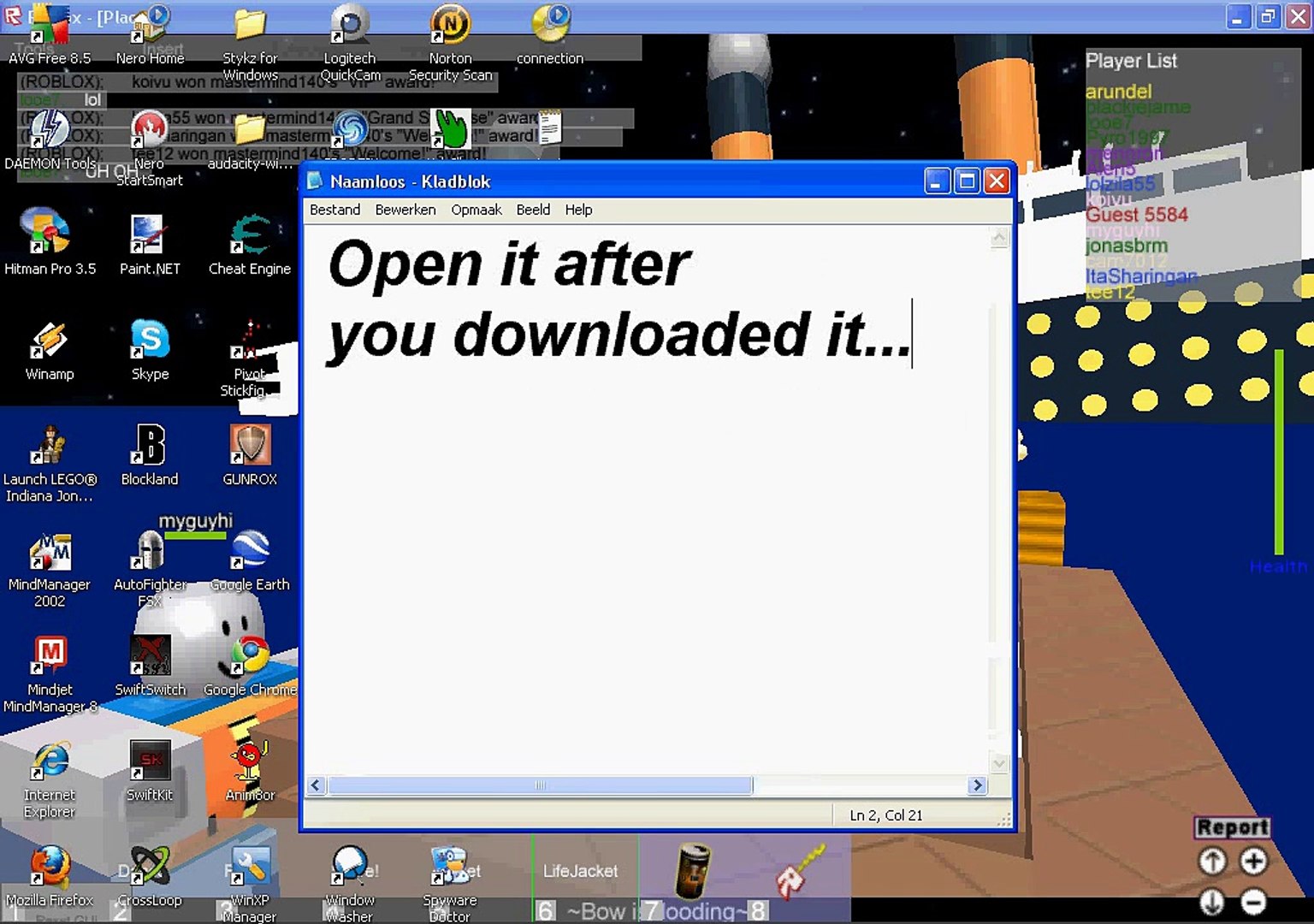The width and height of the screenshot is (1314, 924).
Task: Zoom in with Roblox camera plus button
Action: pos(1254,861)
